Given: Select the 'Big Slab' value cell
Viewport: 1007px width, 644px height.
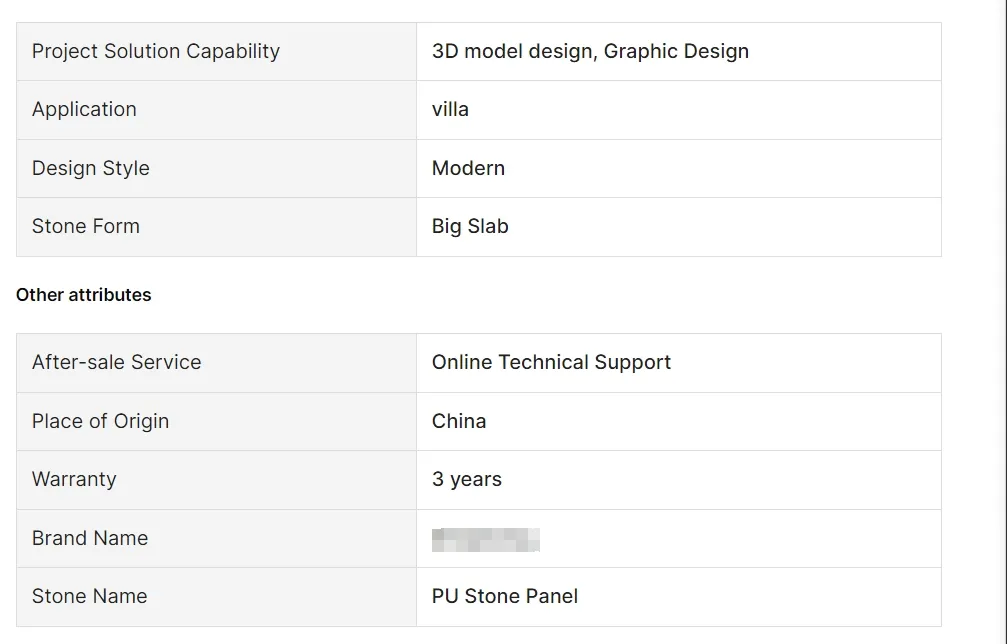Looking at the screenshot, I should [470, 226].
